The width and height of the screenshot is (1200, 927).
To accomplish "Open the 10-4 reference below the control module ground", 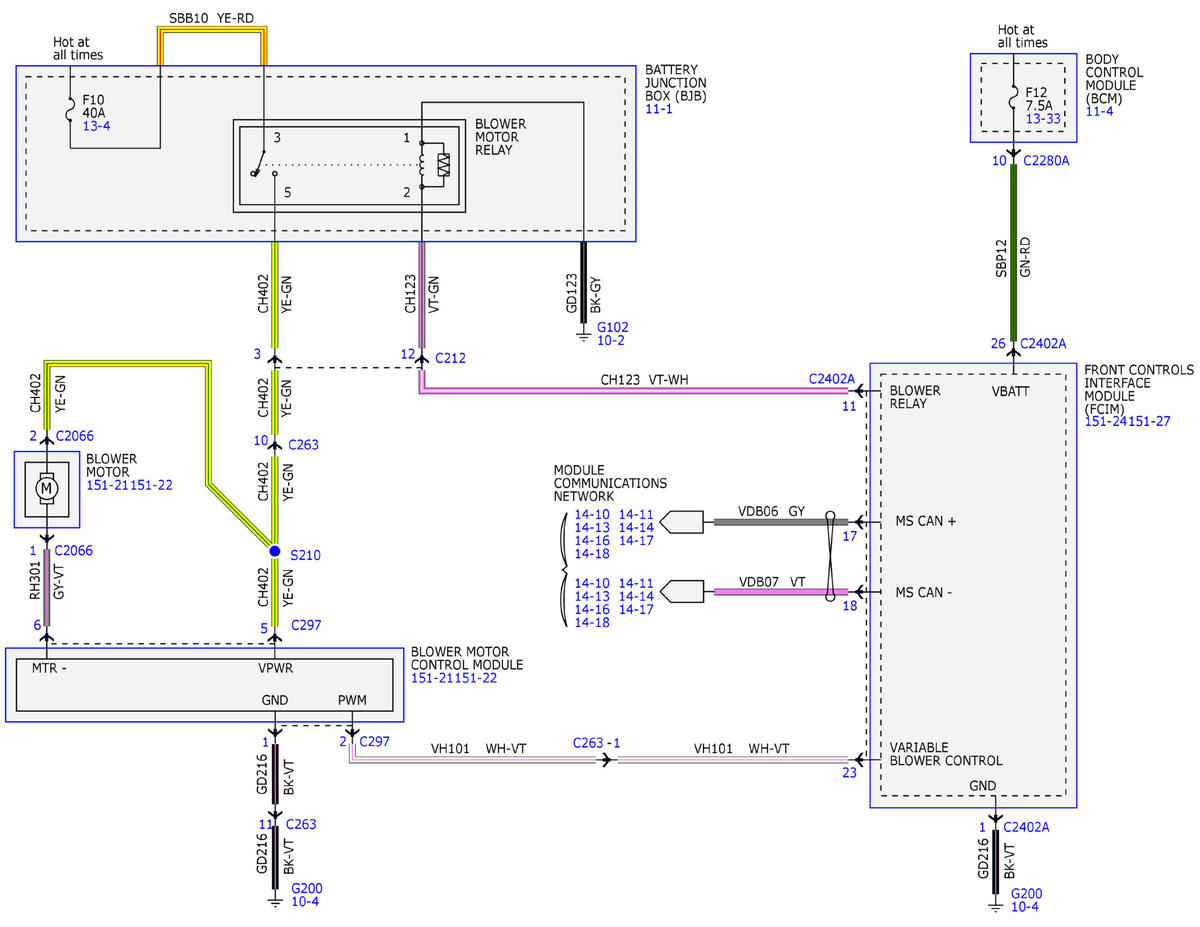I will (304, 902).
